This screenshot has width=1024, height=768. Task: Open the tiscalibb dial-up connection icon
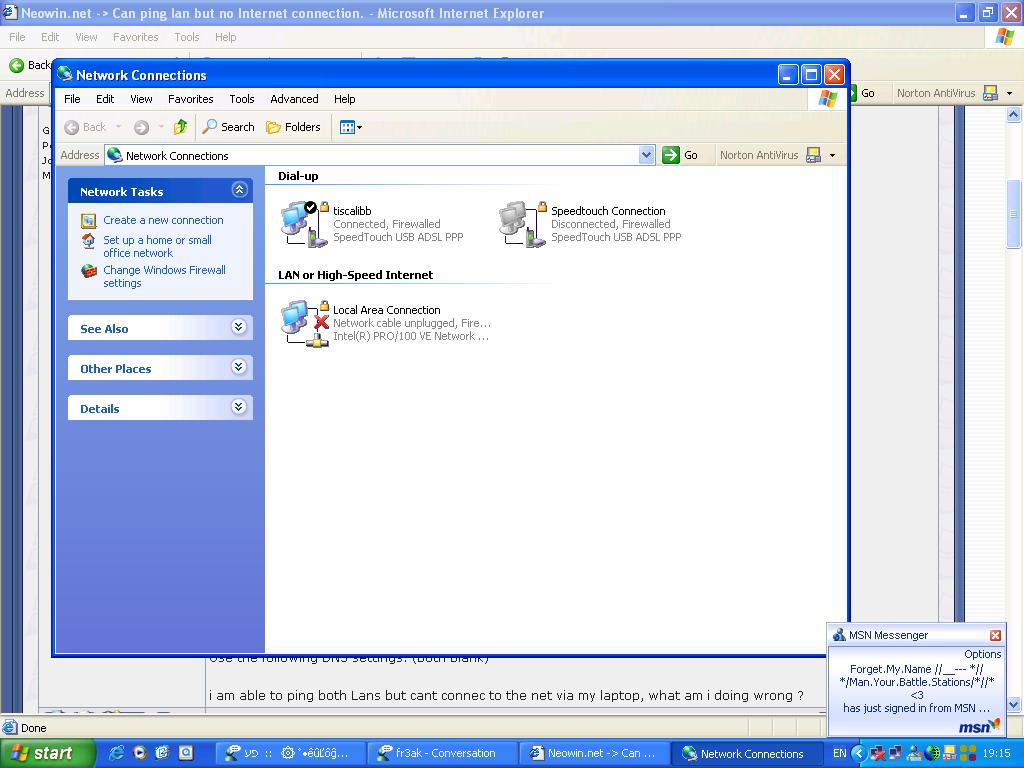300,220
